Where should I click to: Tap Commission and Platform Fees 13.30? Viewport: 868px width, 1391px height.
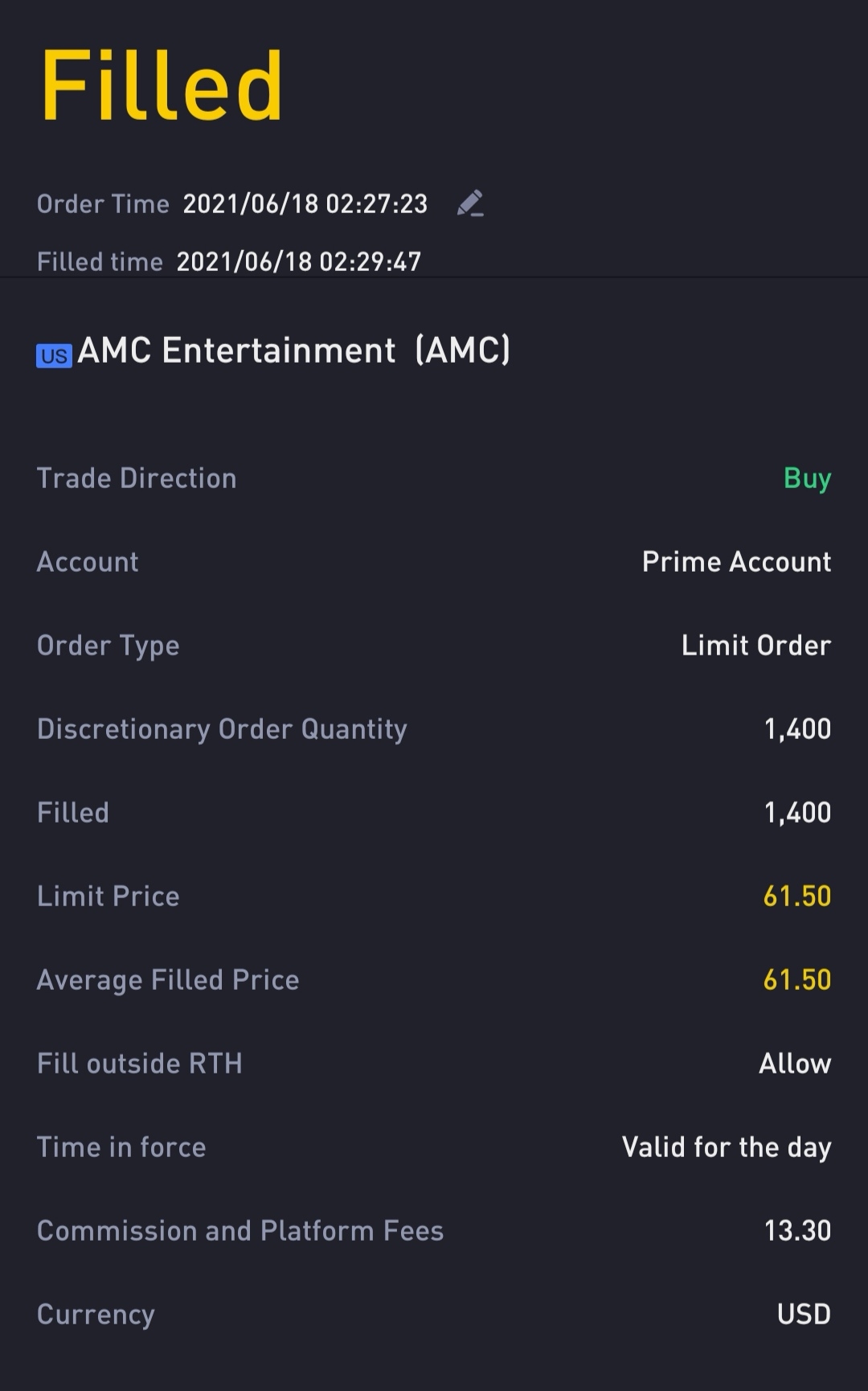(x=797, y=1230)
